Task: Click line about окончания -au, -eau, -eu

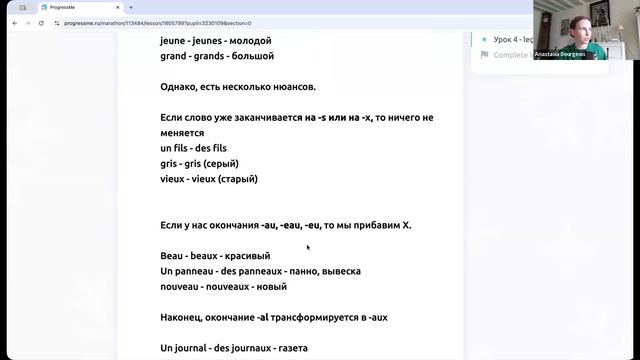Action: [286, 225]
